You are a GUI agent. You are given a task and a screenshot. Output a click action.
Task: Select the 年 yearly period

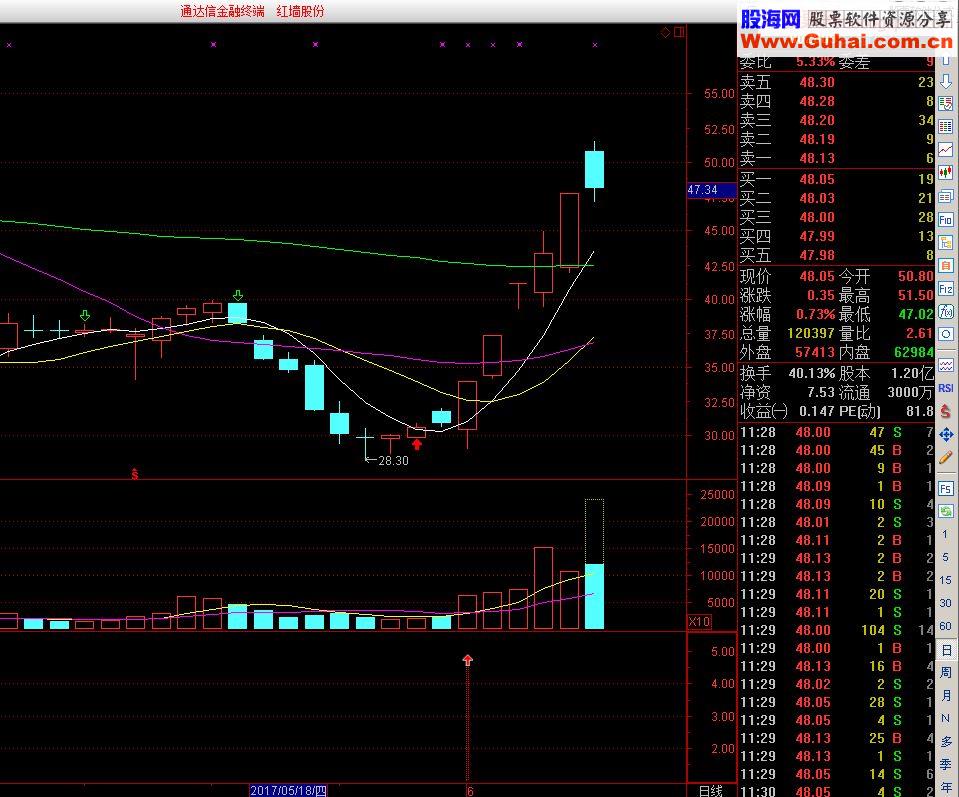[946, 787]
